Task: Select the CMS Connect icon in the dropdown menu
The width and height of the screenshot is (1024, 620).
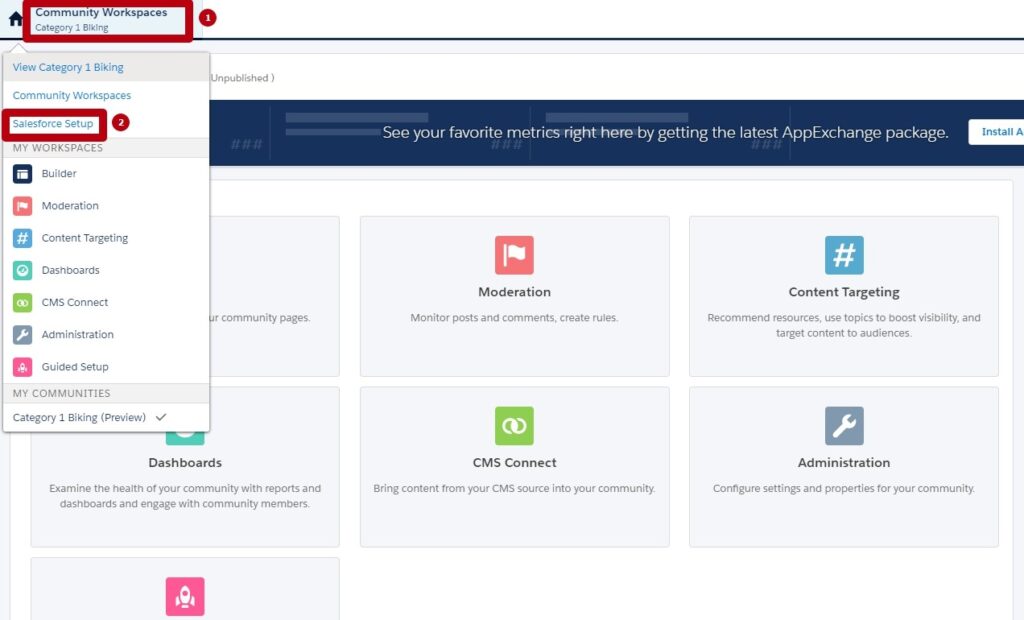Action: [22, 302]
